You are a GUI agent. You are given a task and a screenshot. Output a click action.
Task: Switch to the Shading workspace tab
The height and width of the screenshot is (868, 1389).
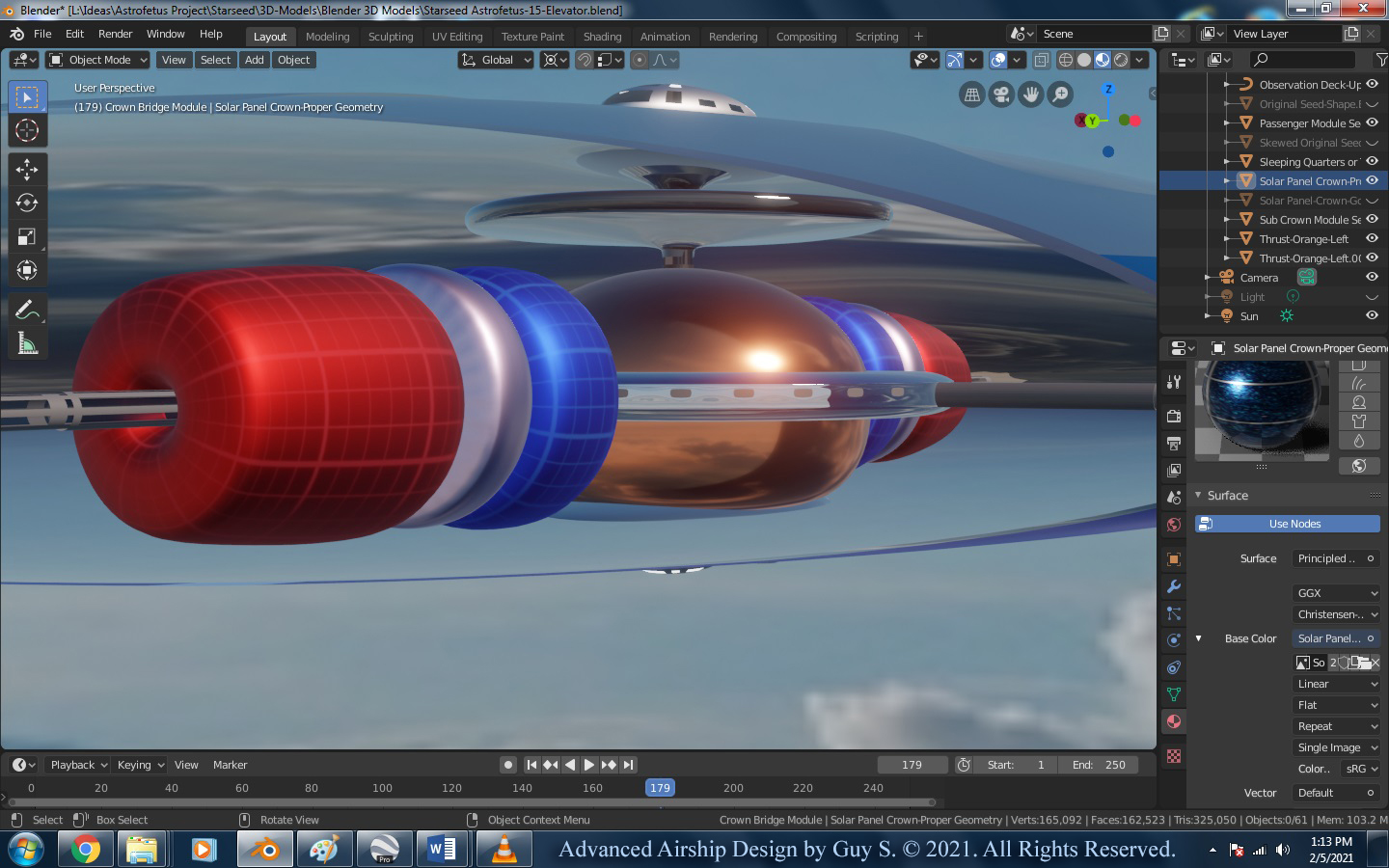pyautogui.click(x=602, y=37)
